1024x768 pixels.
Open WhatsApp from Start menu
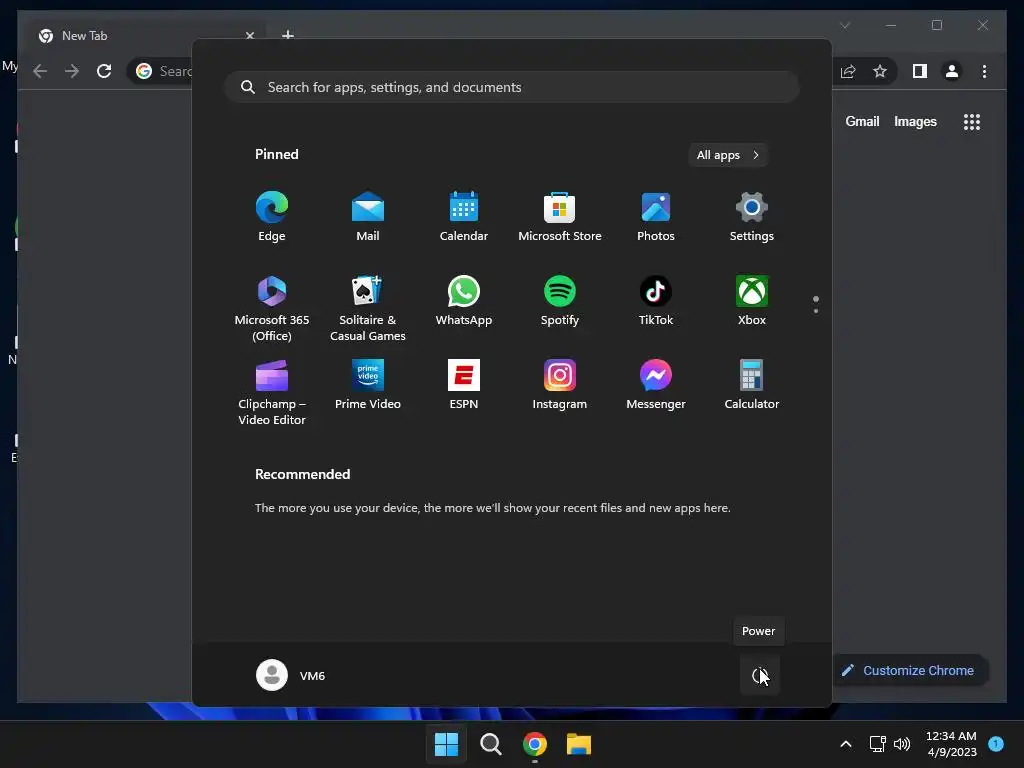[464, 301]
